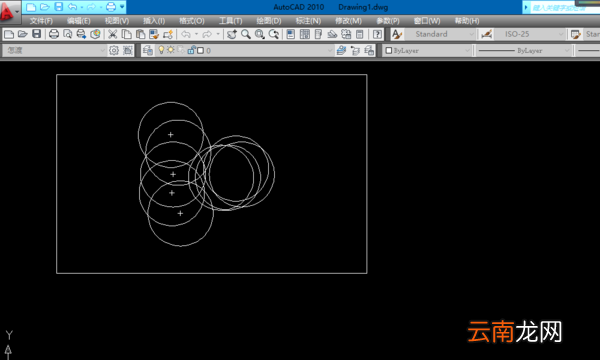Click the Cut scissors icon
This screenshot has height=360, width=600.
tap(112, 34)
